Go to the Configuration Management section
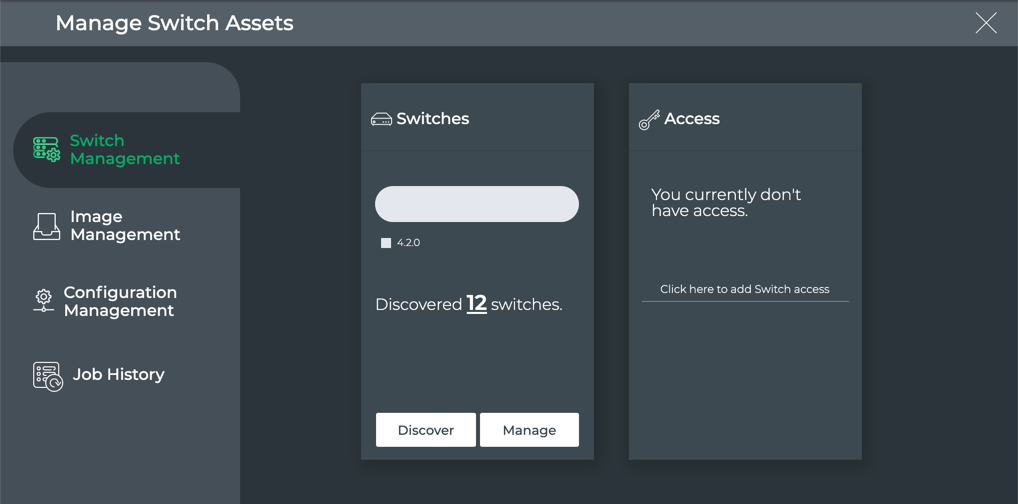 120,301
